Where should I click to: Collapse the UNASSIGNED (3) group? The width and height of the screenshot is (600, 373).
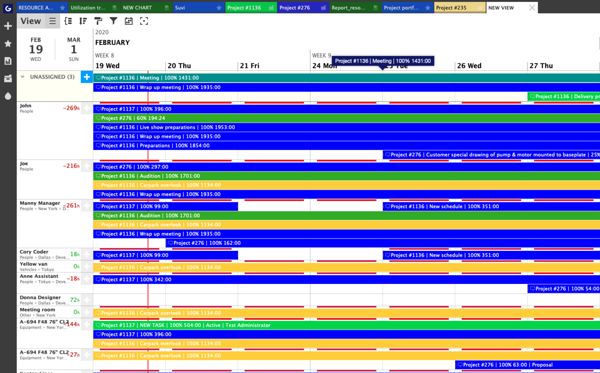[x=22, y=77]
